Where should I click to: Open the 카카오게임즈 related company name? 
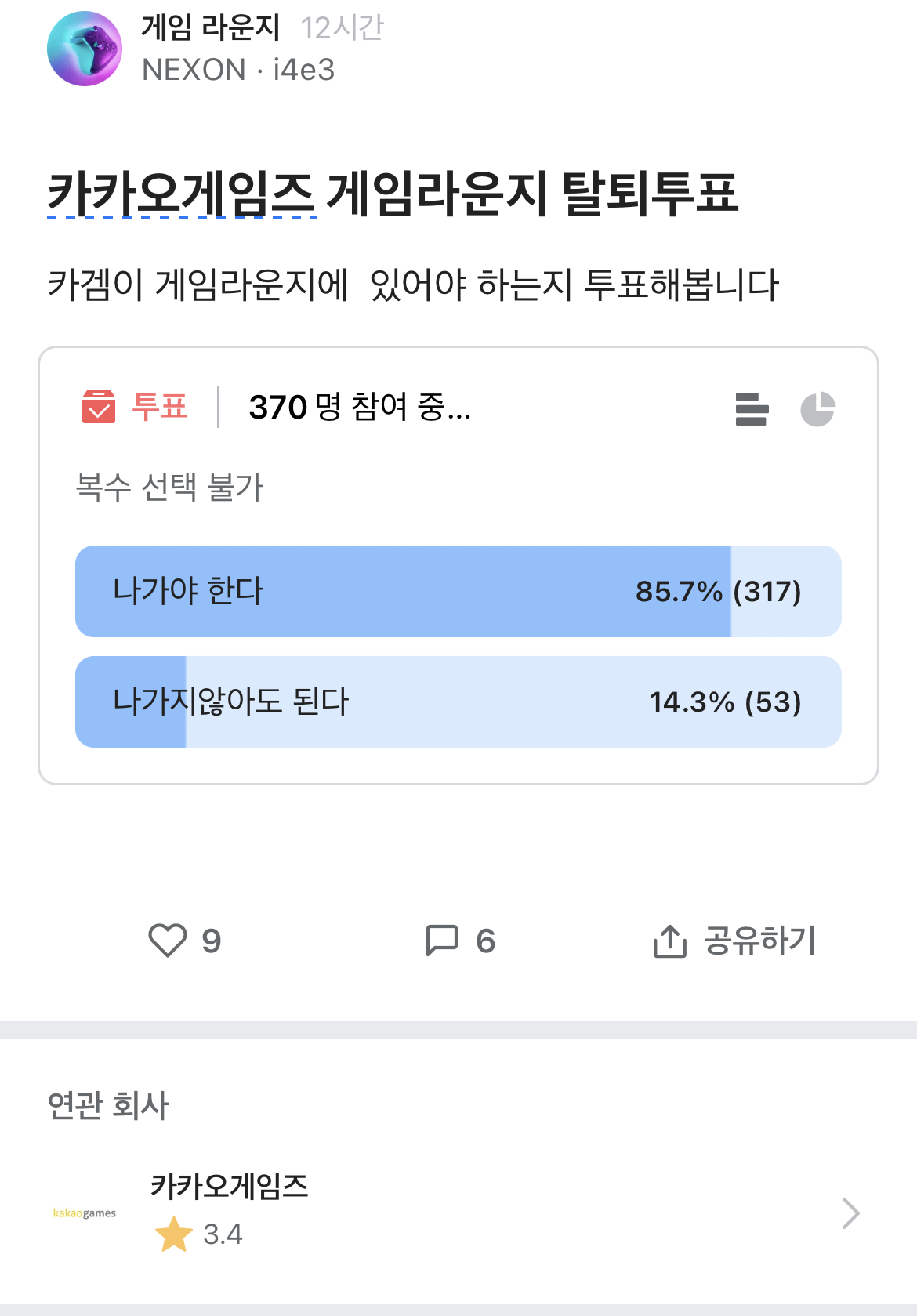pyautogui.click(x=229, y=1186)
